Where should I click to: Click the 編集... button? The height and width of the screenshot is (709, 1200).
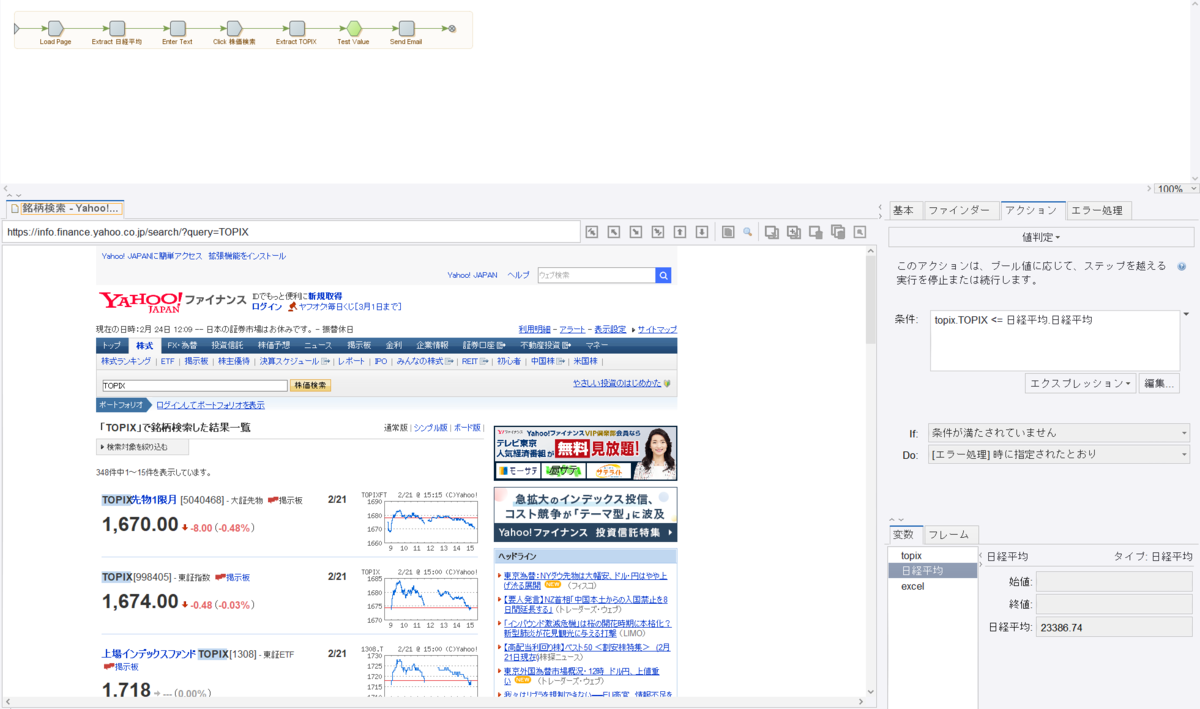coord(1159,383)
